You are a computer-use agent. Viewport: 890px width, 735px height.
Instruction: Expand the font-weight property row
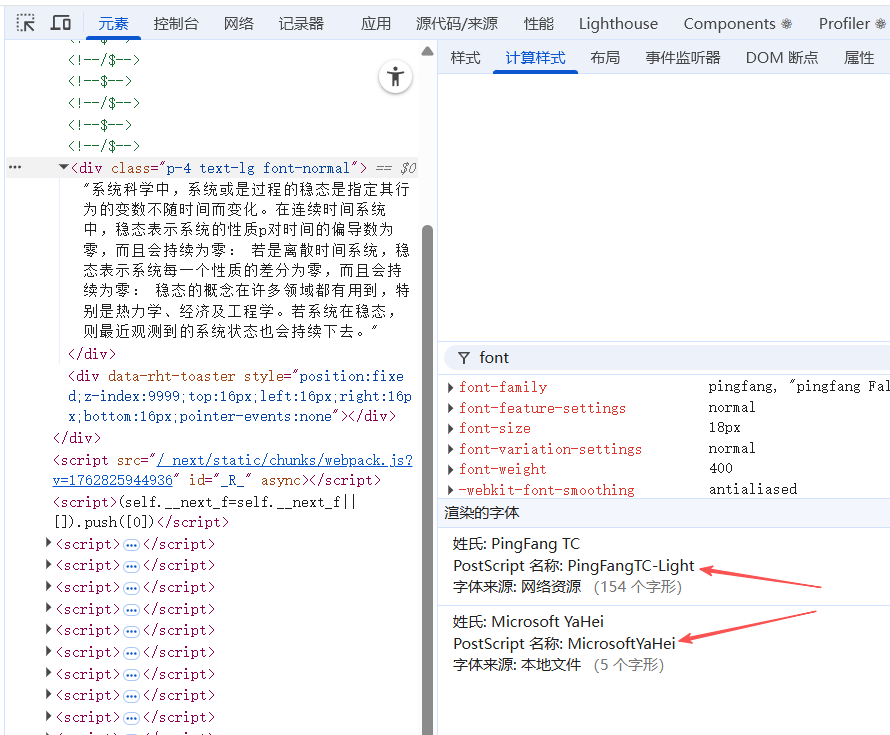[451, 469]
